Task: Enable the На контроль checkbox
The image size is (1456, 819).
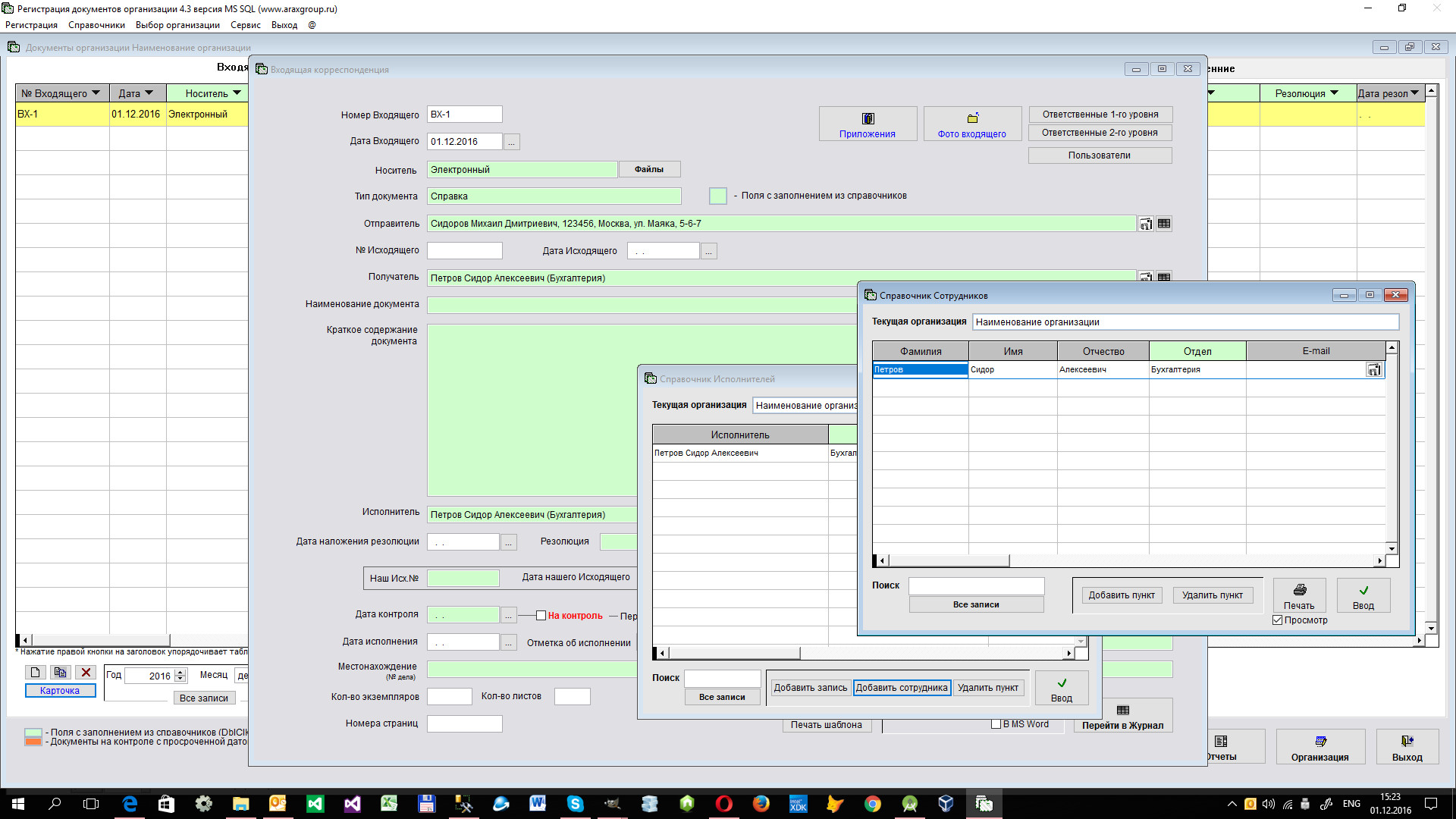Action: 541,616
